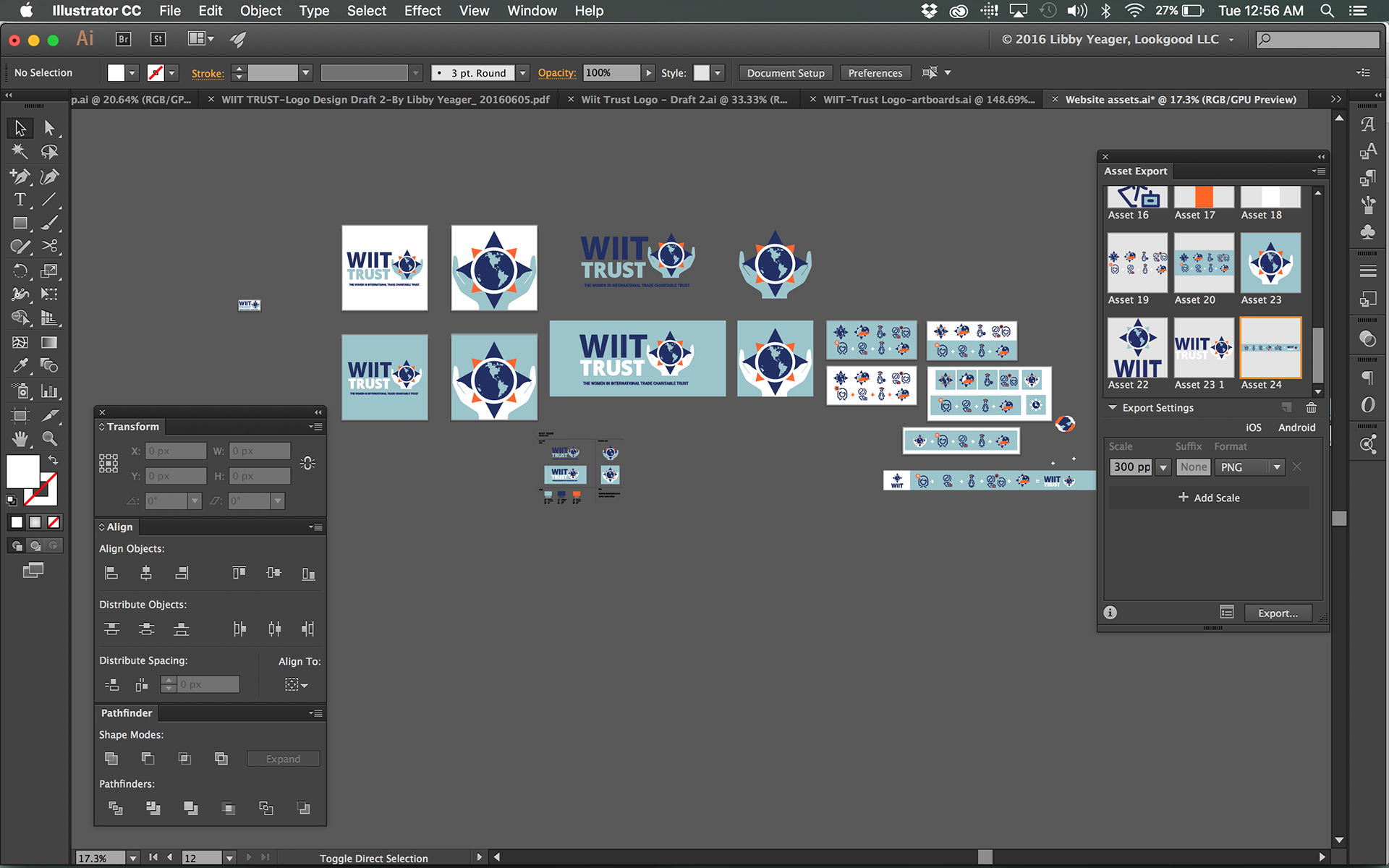This screenshot has width=1389, height=868.
Task: Click the Unite shape mode icon
Action: click(111, 758)
